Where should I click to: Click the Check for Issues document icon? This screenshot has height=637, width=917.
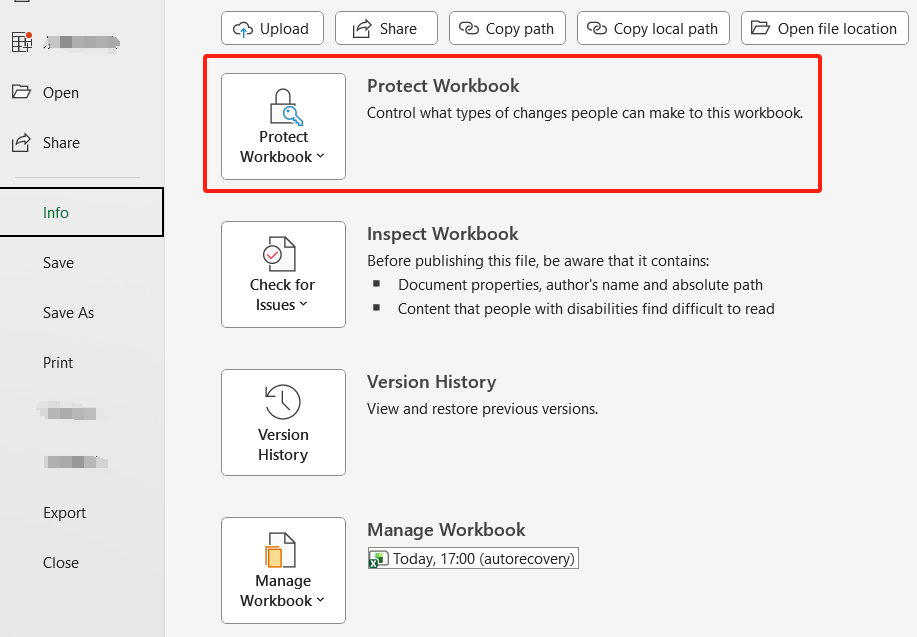pos(280,254)
